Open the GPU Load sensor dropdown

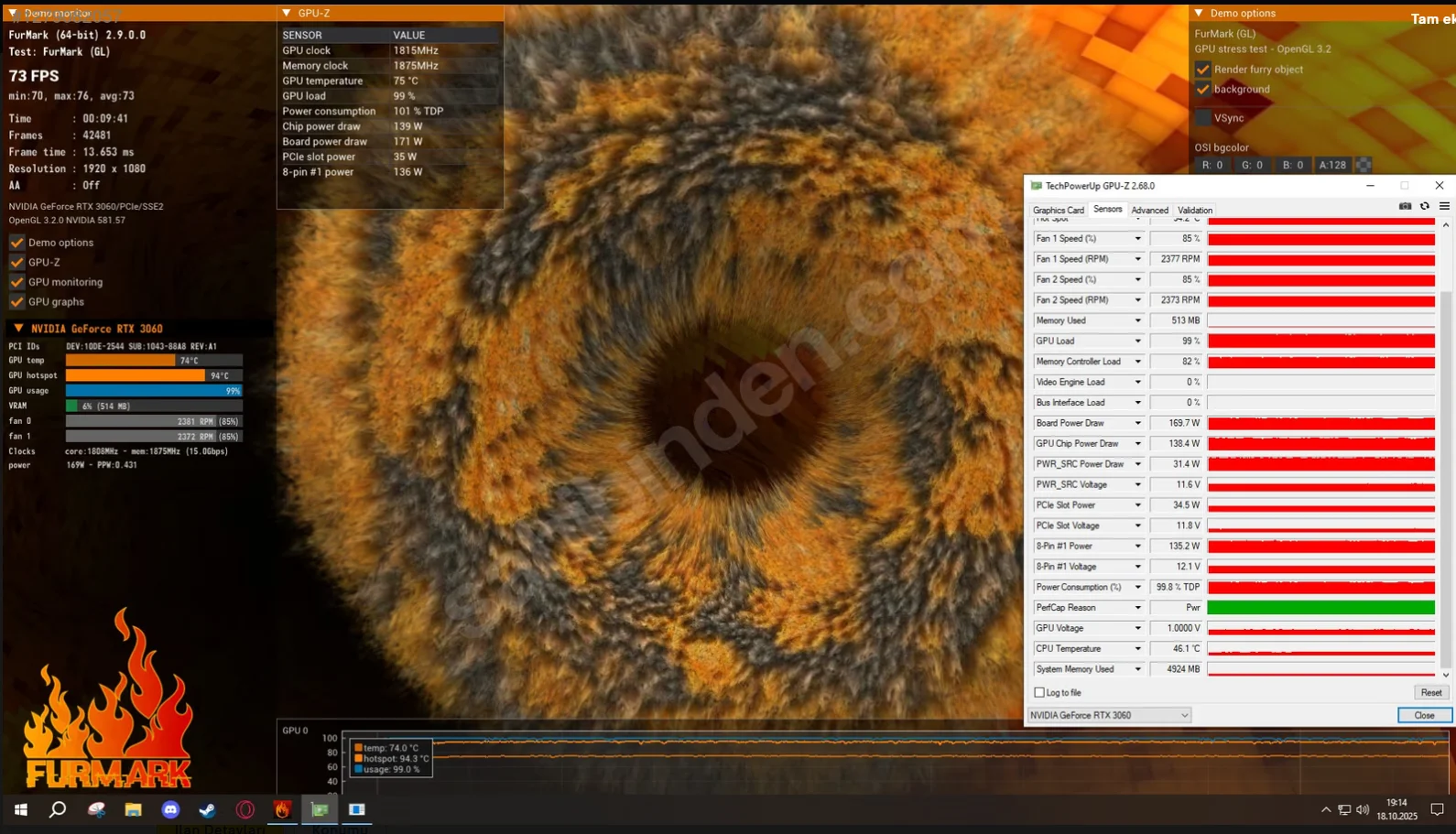click(x=1137, y=341)
